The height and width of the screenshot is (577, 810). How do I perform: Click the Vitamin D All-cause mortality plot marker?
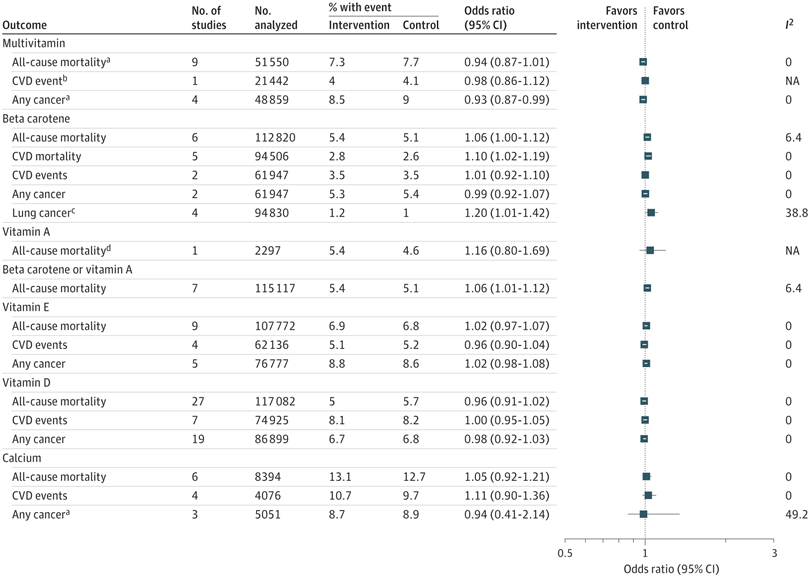pyautogui.click(x=644, y=401)
